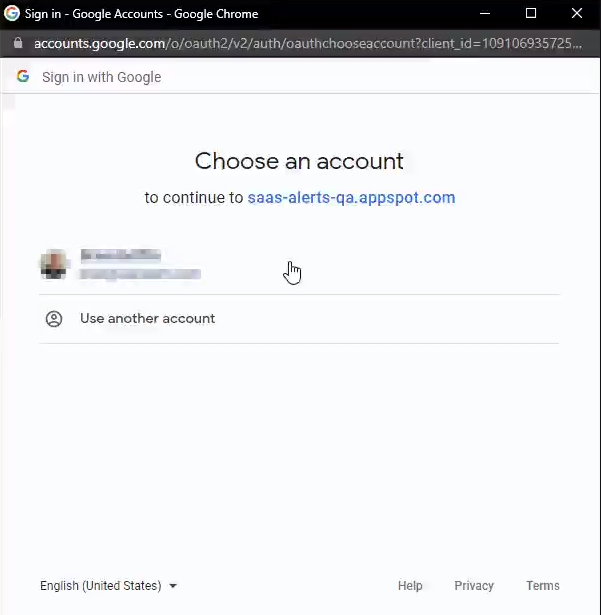Click the Google favicon in title bar
The image size is (601, 615).
point(13,14)
